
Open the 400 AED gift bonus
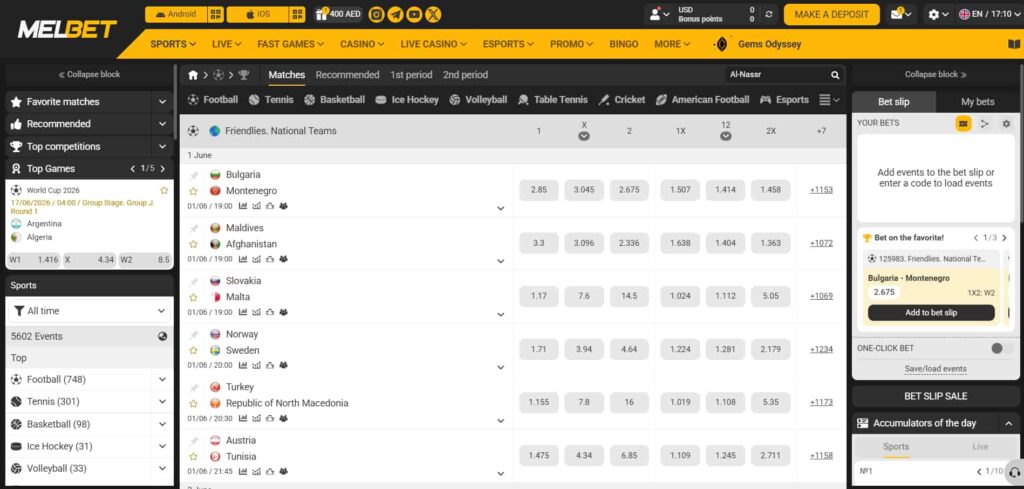click(338, 14)
